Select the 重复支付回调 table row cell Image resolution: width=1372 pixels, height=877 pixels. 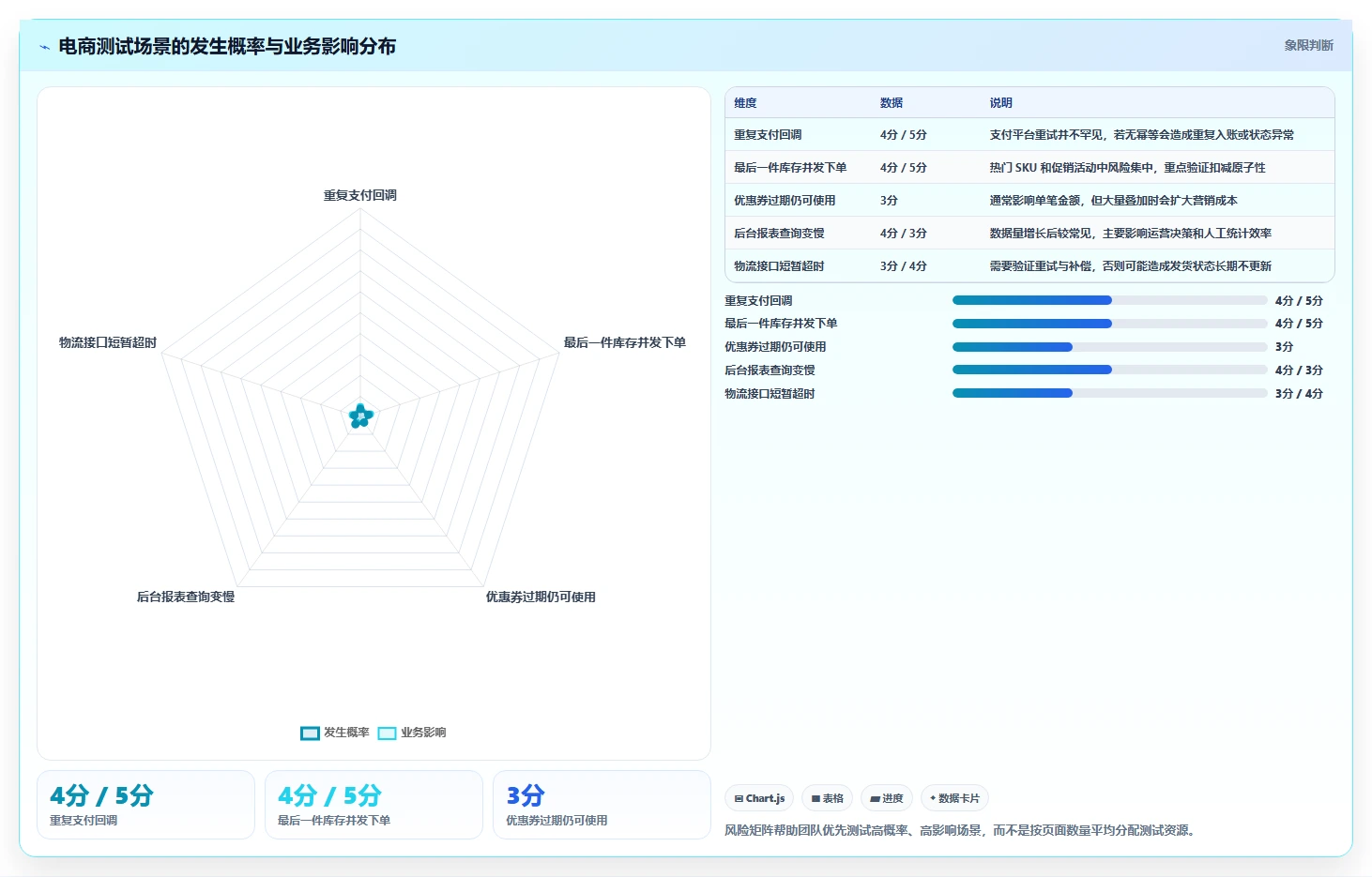click(x=768, y=135)
